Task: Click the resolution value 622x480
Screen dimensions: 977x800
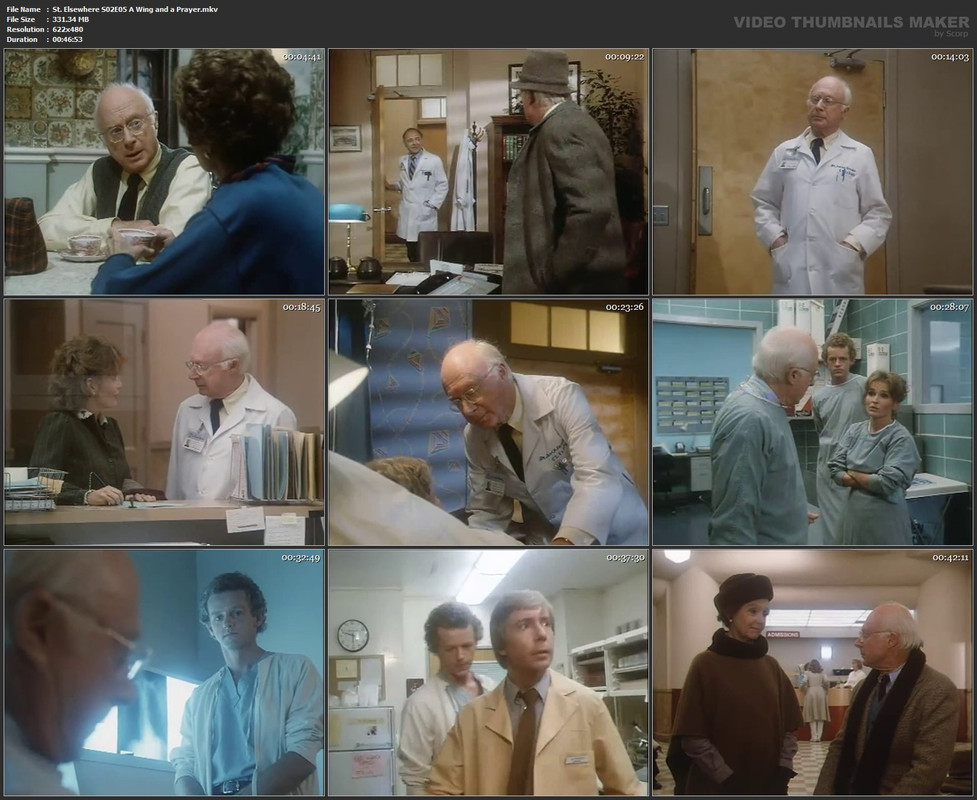Action: click(68, 29)
